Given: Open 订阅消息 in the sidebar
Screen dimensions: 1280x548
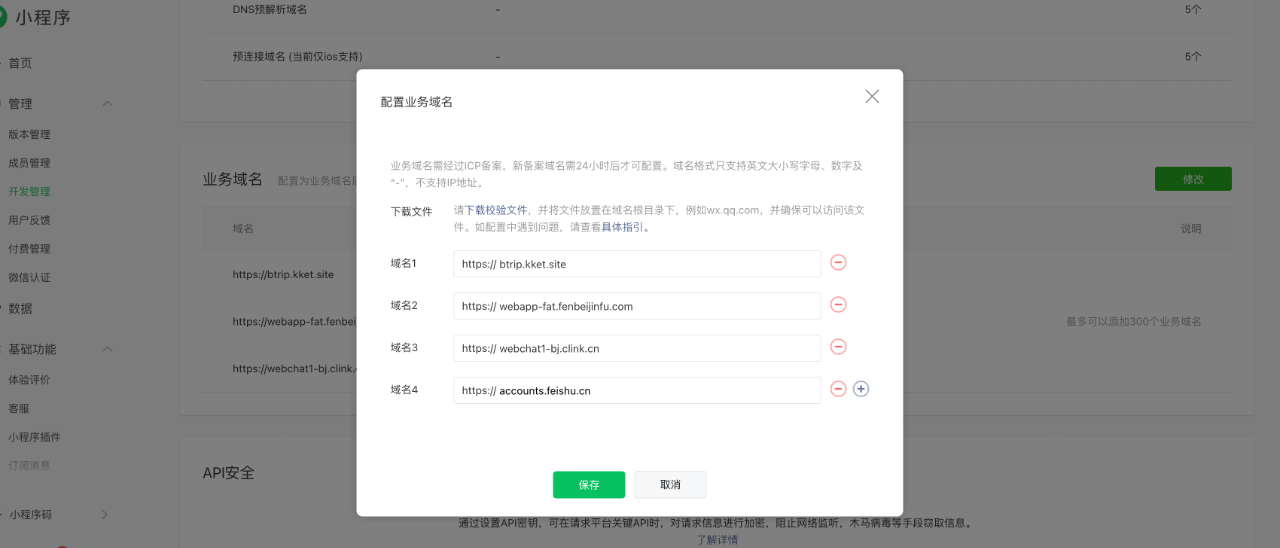Looking at the screenshot, I should pyautogui.click(x=29, y=465).
